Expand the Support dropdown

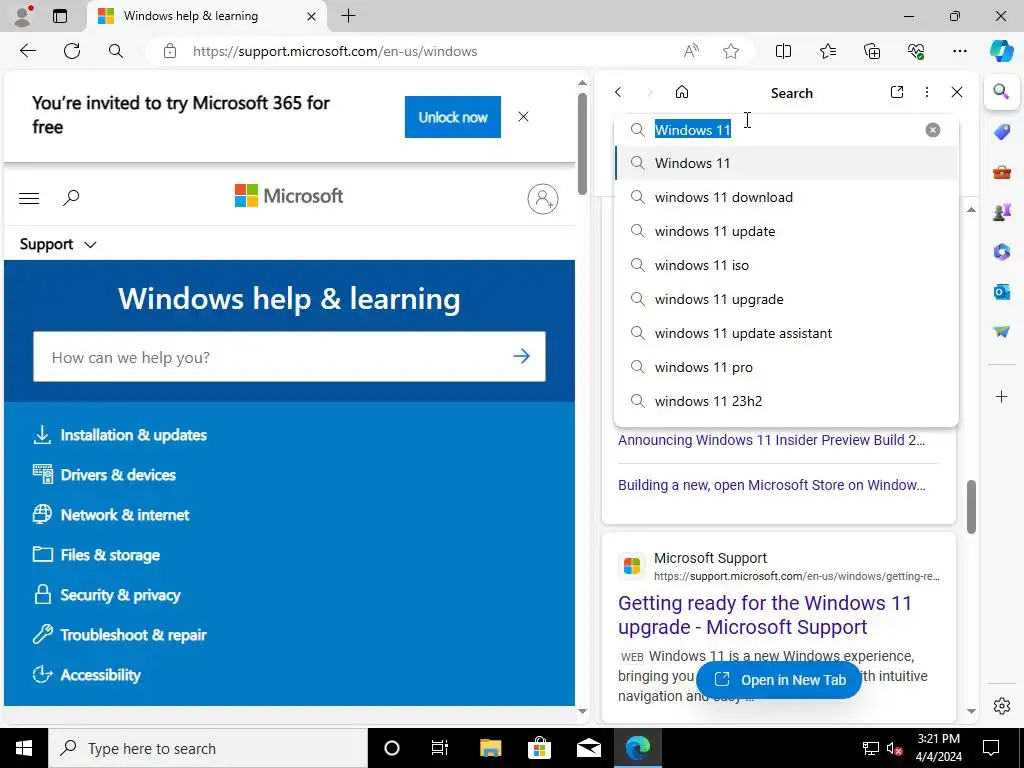click(x=58, y=244)
